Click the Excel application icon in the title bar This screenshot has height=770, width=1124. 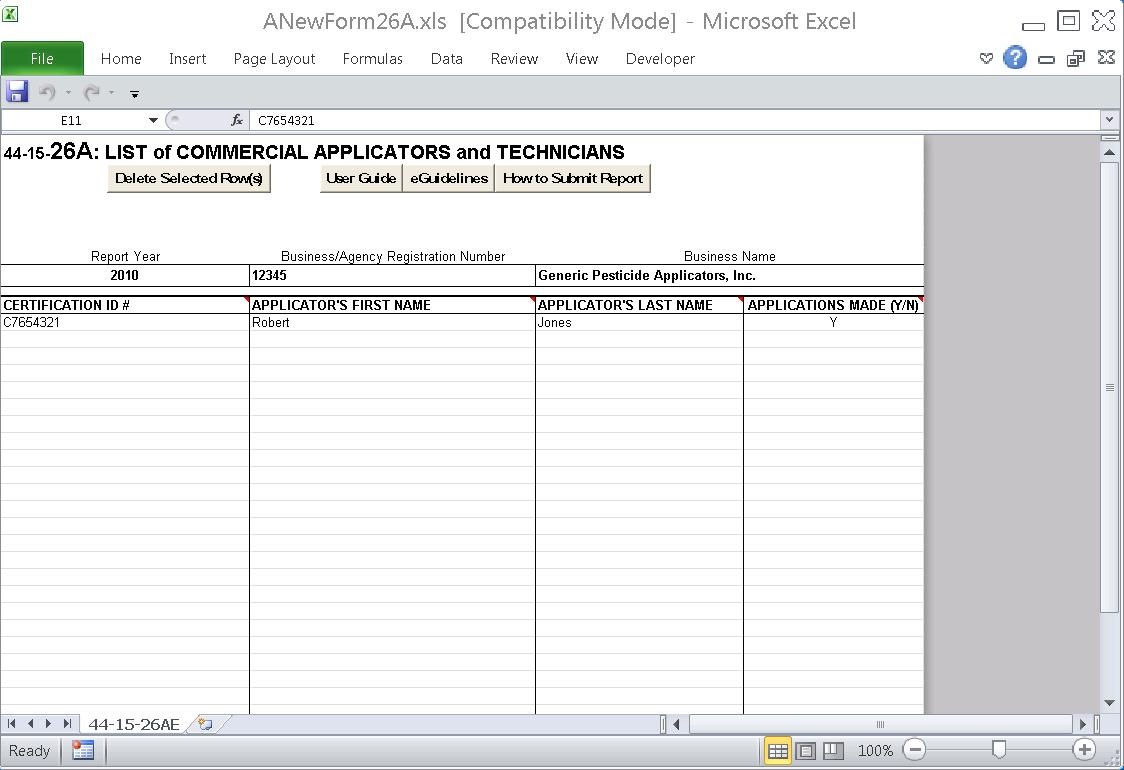point(10,14)
